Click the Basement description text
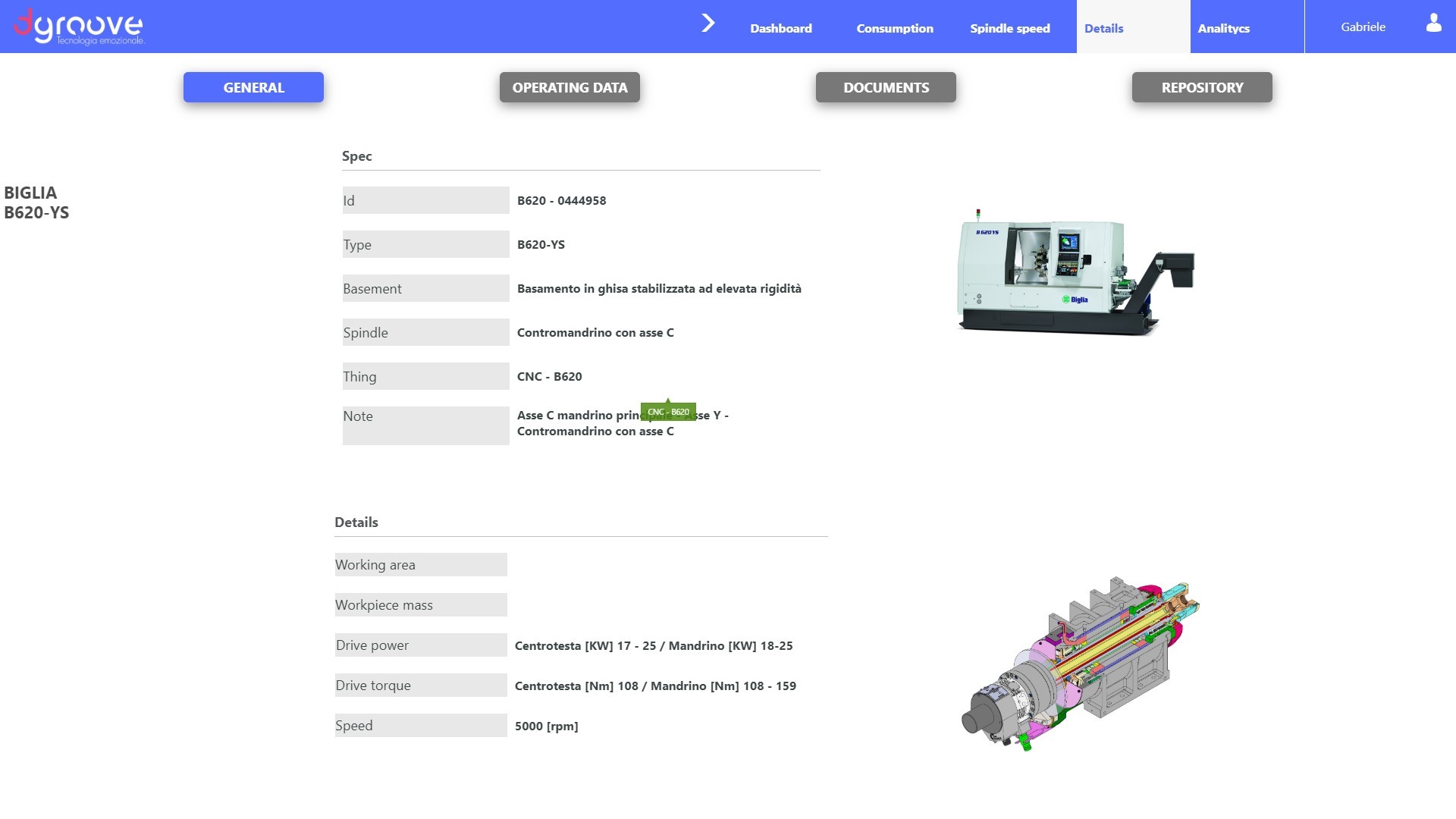This screenshot has height=819, width=1456. click(x=659, y=288)
